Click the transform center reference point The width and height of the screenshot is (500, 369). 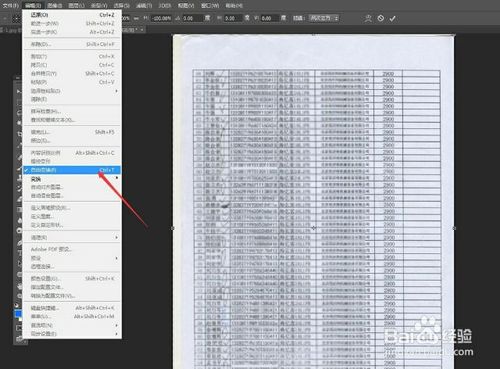pos(313,228)
